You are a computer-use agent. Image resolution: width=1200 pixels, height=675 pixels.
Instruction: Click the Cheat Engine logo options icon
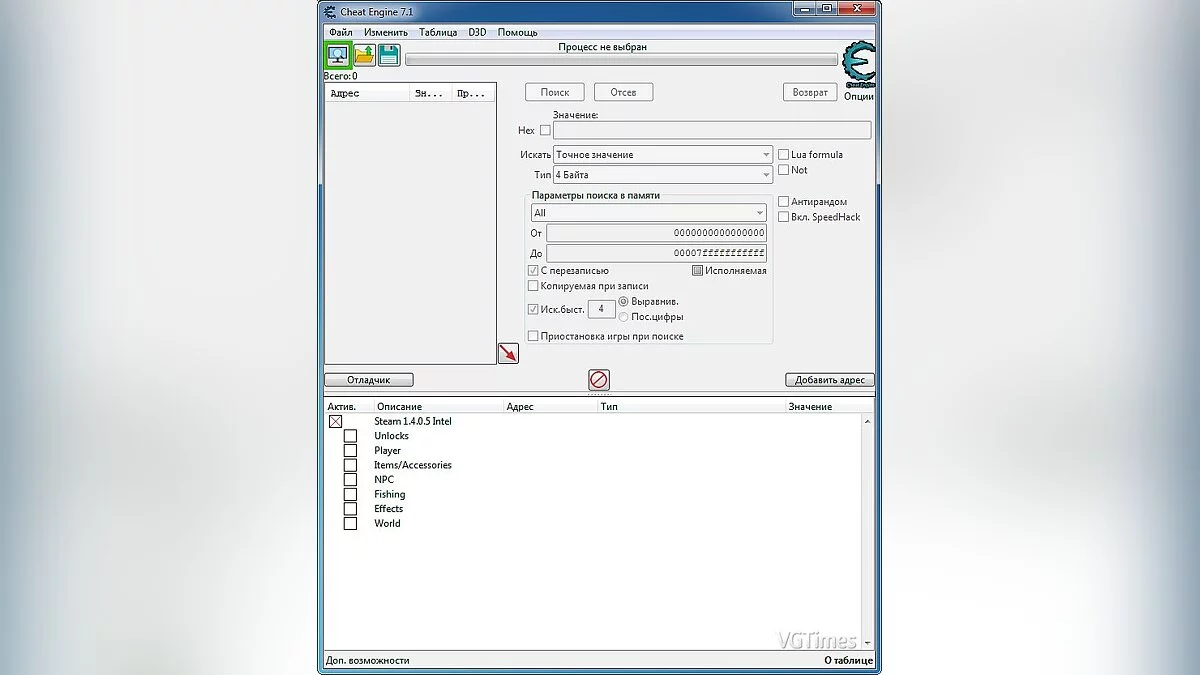pos(858,65)
